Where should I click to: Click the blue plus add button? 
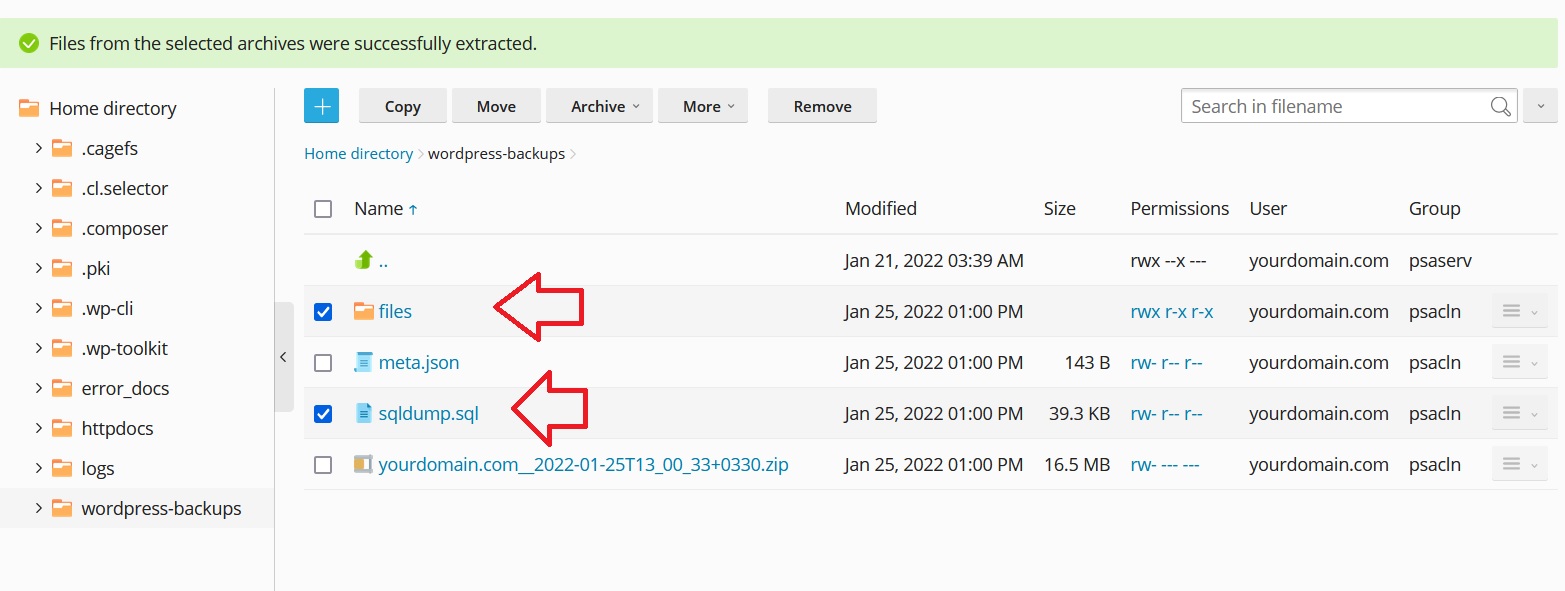[x=321, y=106]
